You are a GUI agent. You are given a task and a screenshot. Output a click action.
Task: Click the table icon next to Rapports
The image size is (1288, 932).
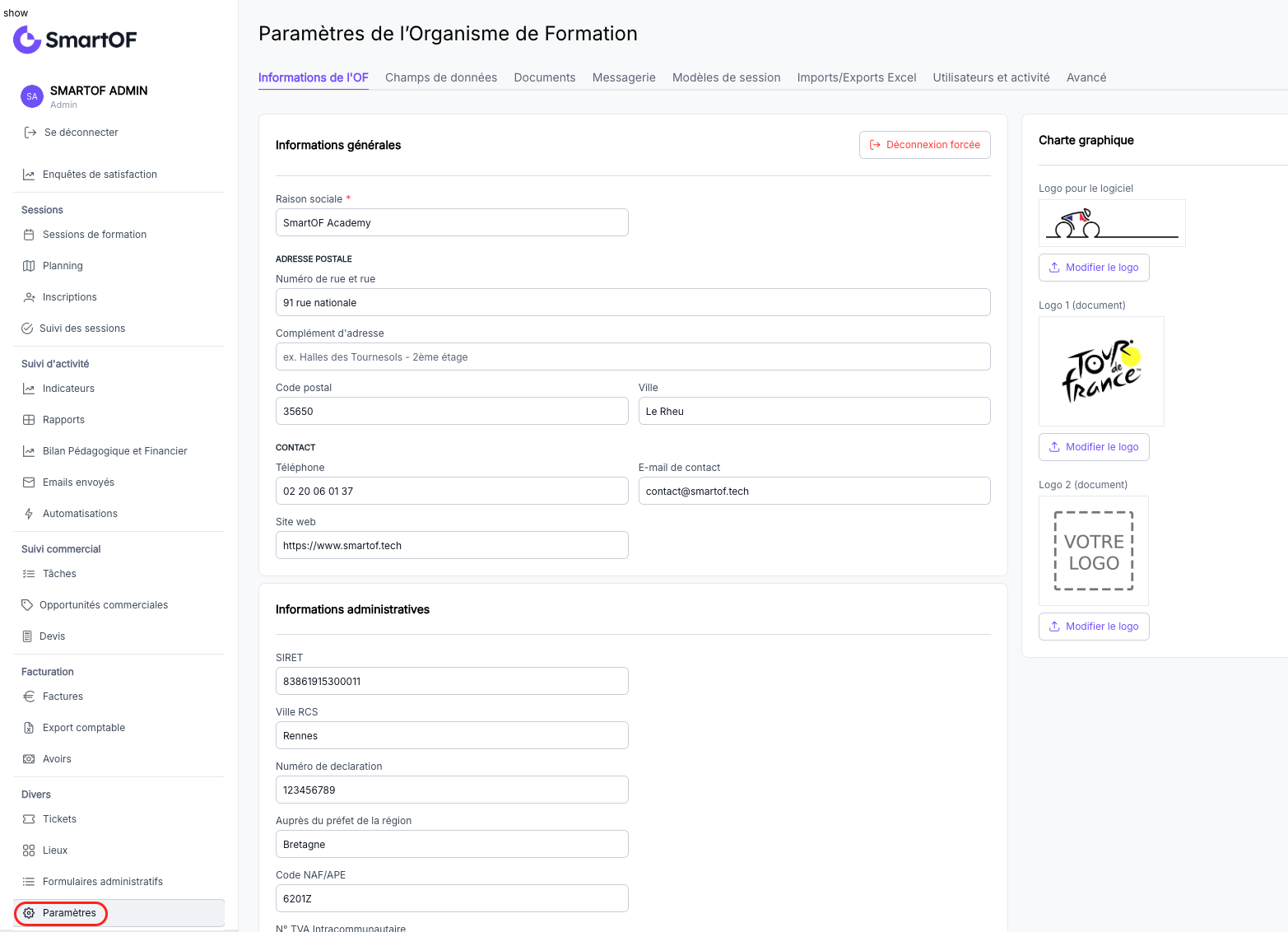tap(29, 420)
